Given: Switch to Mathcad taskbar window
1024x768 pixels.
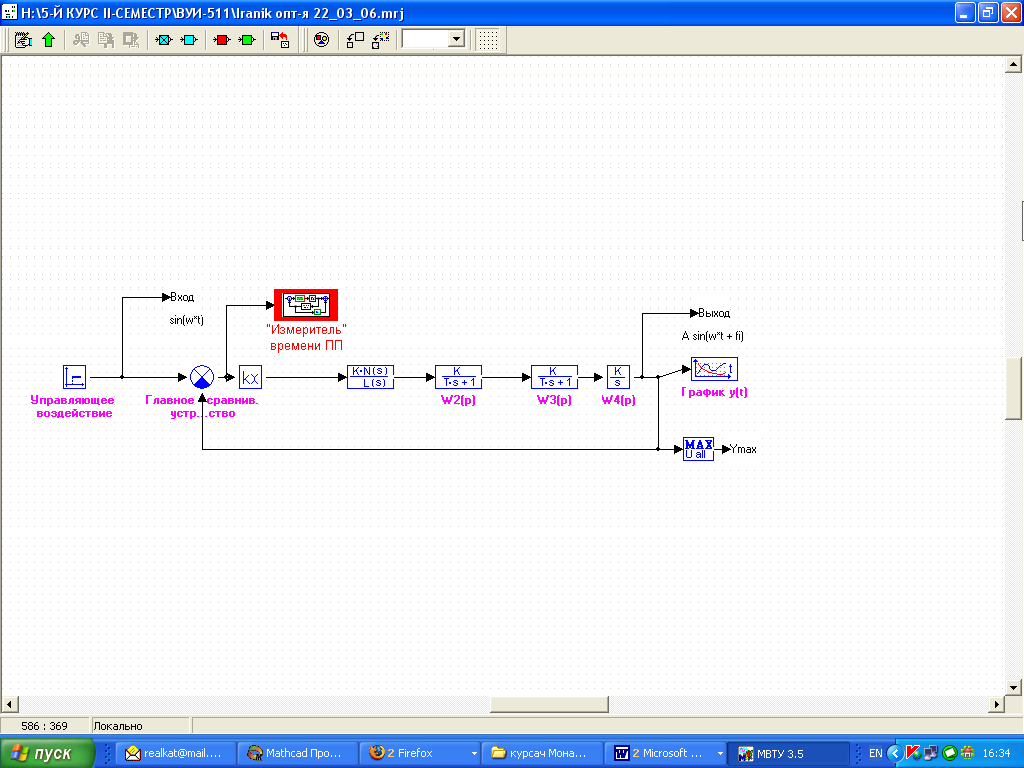Looking at the screenshot, I should [x=297, y=754].
